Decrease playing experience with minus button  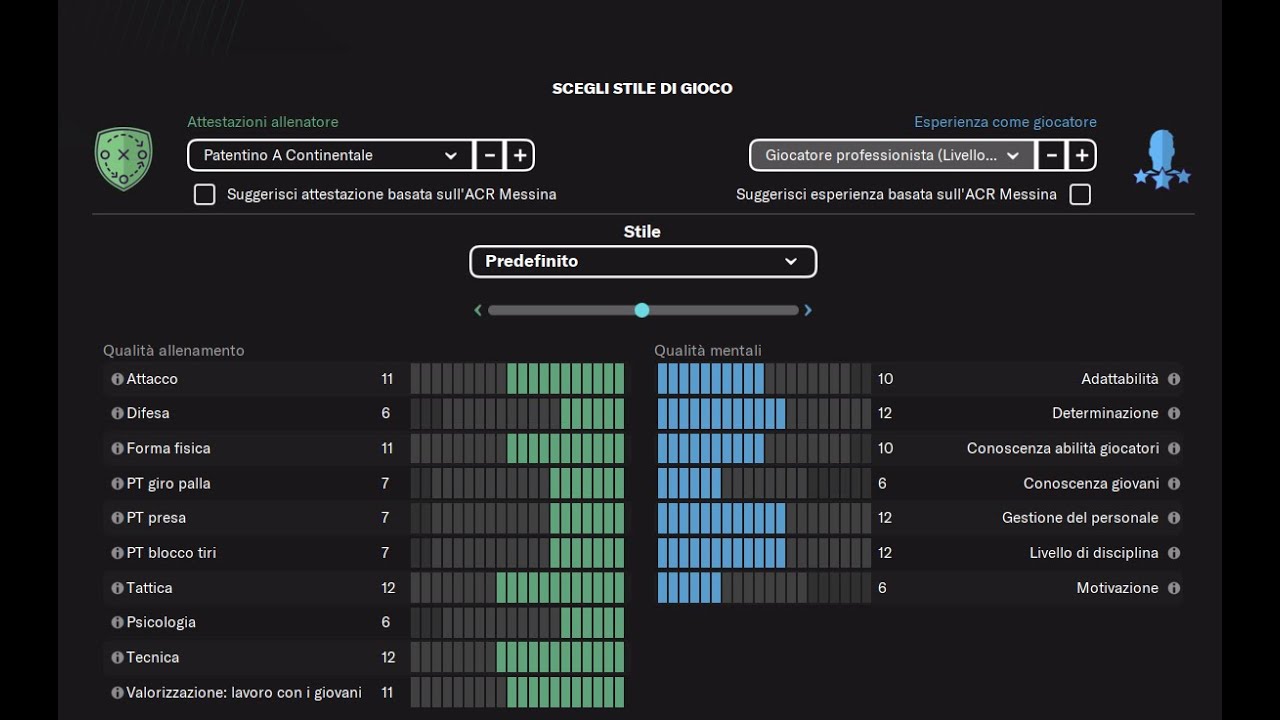(1051, 155)
